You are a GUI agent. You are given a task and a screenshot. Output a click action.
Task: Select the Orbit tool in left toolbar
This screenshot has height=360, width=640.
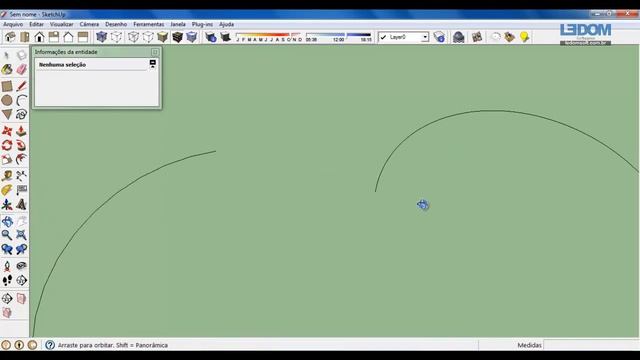[7, 221]
